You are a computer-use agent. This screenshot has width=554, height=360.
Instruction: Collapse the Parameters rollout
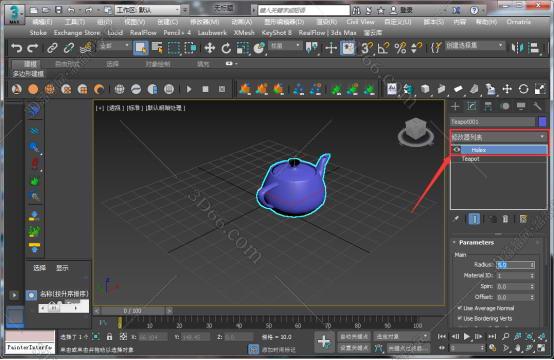coord(476,243)
